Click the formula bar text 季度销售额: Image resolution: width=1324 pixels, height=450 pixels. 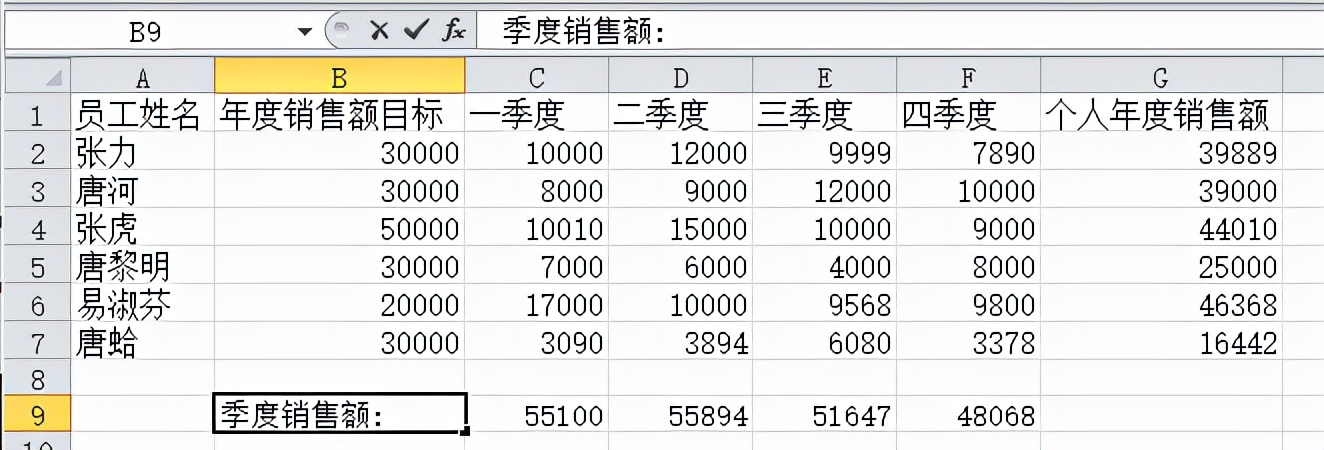[x=584, y=32]
